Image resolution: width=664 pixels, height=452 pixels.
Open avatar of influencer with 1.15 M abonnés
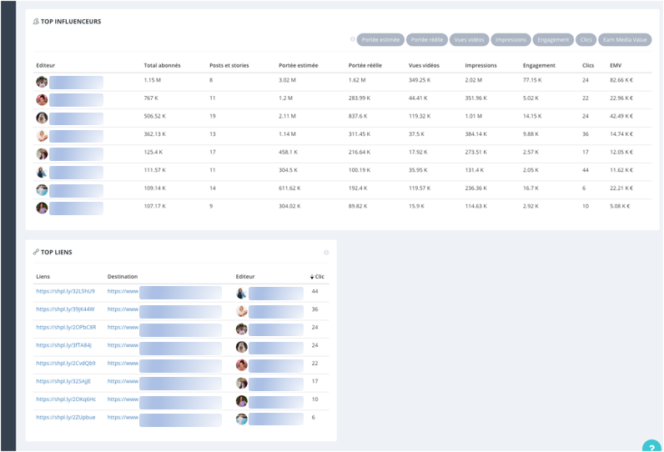[42, 82]
